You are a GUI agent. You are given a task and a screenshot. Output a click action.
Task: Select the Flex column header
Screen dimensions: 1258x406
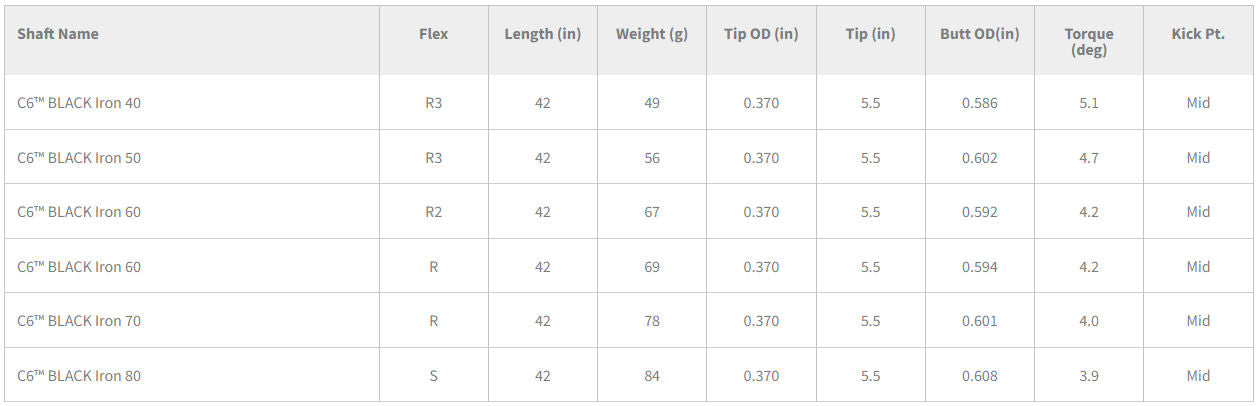pyautogui.click(x=433, y=34)
